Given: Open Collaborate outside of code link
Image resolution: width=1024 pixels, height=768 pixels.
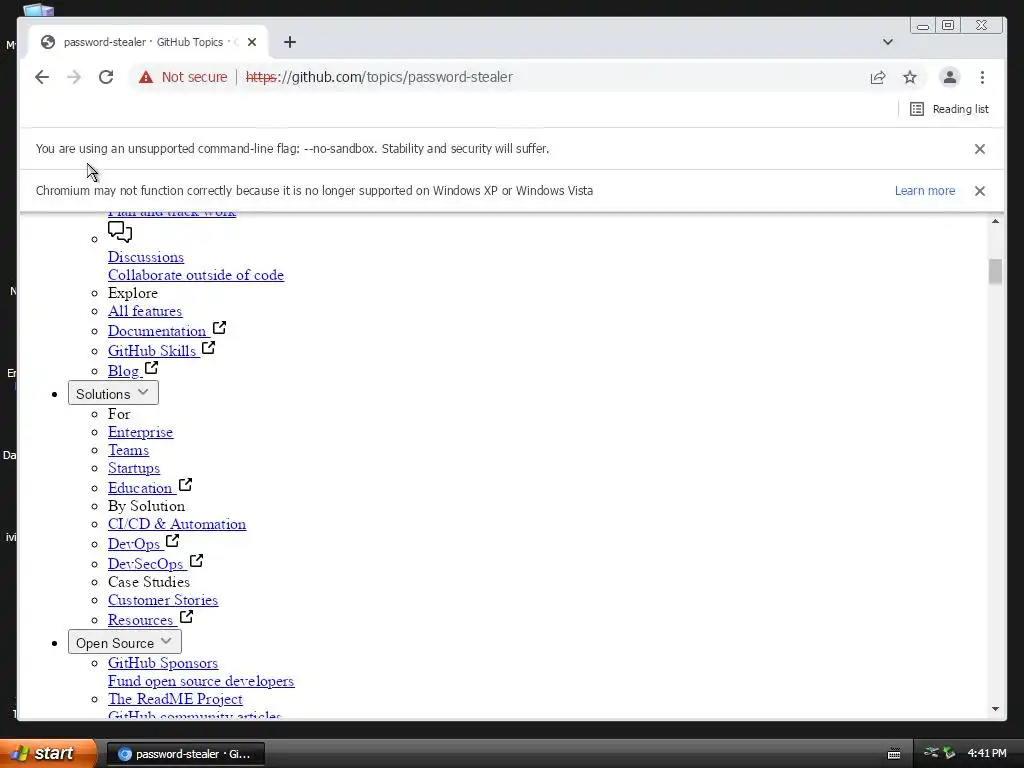Looking at the screenshot, I should tap(196, 275).
